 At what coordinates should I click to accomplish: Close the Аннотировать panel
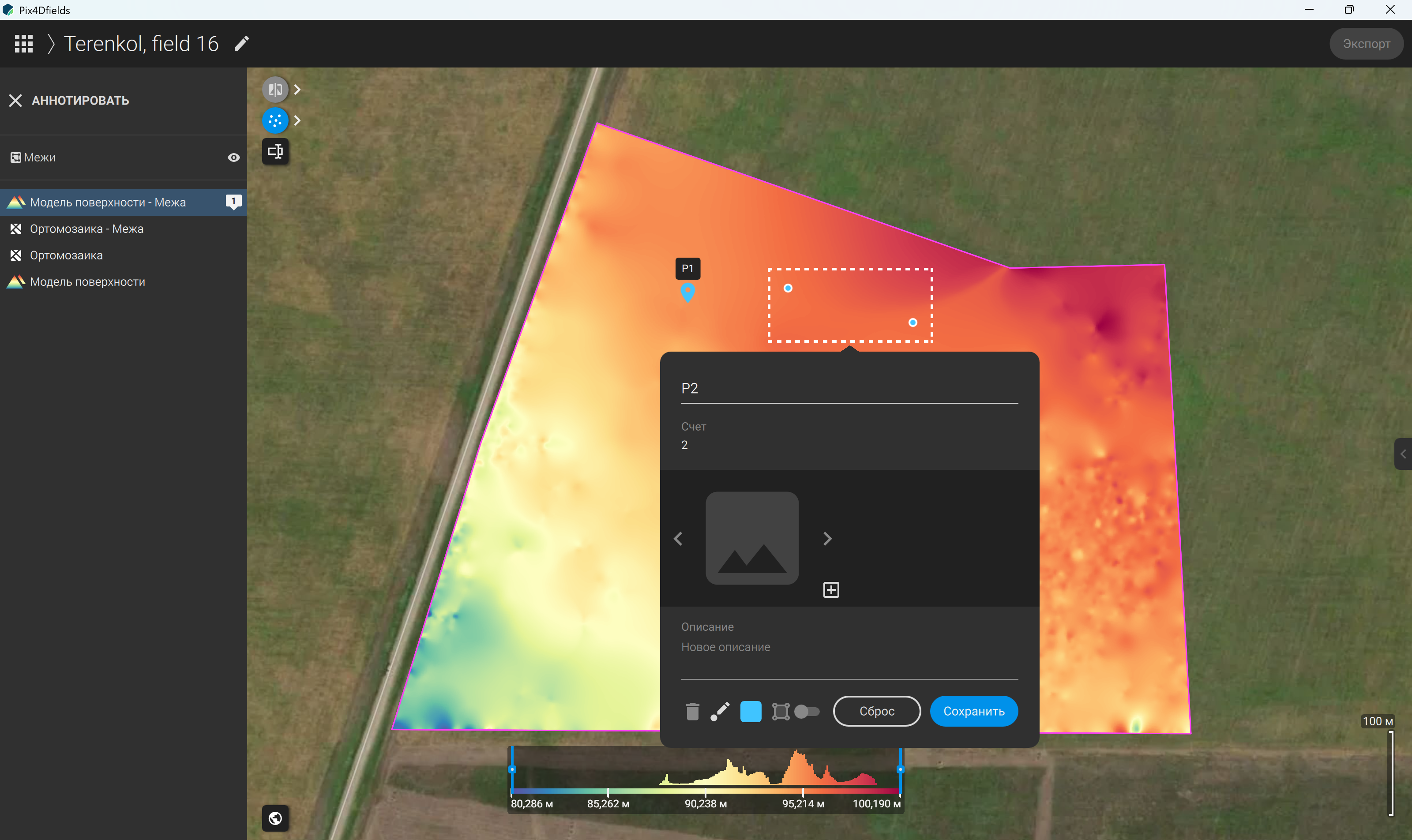click(x=15, y=101)
